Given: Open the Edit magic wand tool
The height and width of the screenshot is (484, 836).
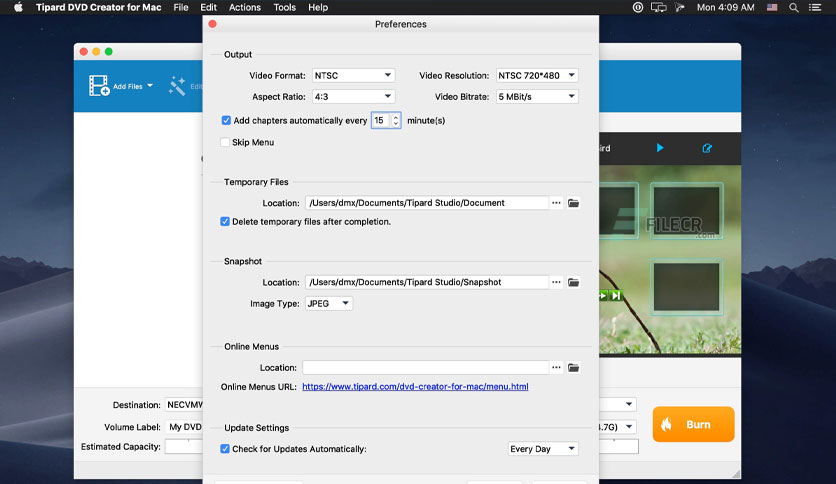Looking at the screenshot, I should [x=177, y=86].
